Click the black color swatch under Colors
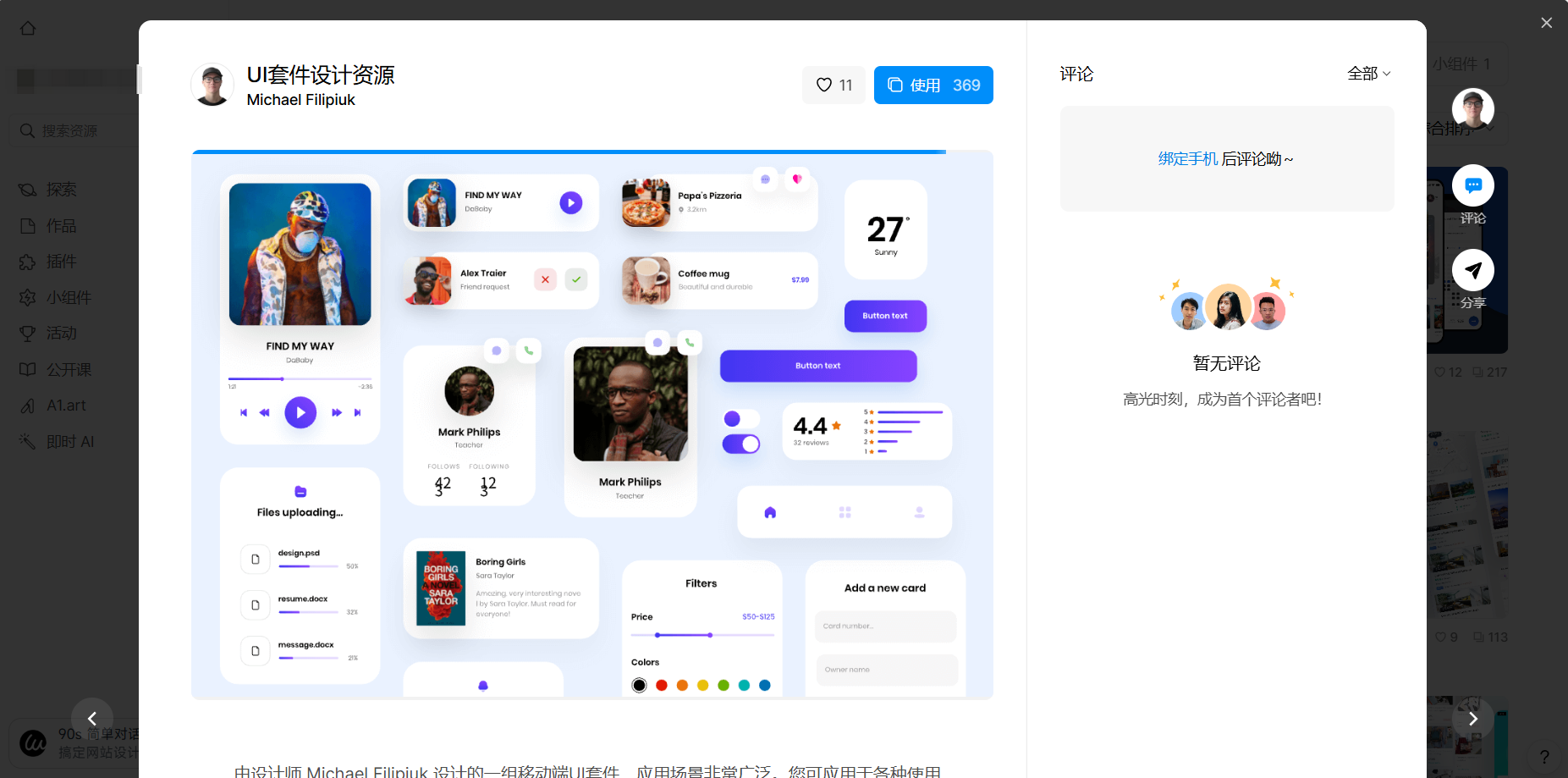Image resolution: width=1568 pixels, height=778 pixels. pyautogui.click(x=640, y=686)
